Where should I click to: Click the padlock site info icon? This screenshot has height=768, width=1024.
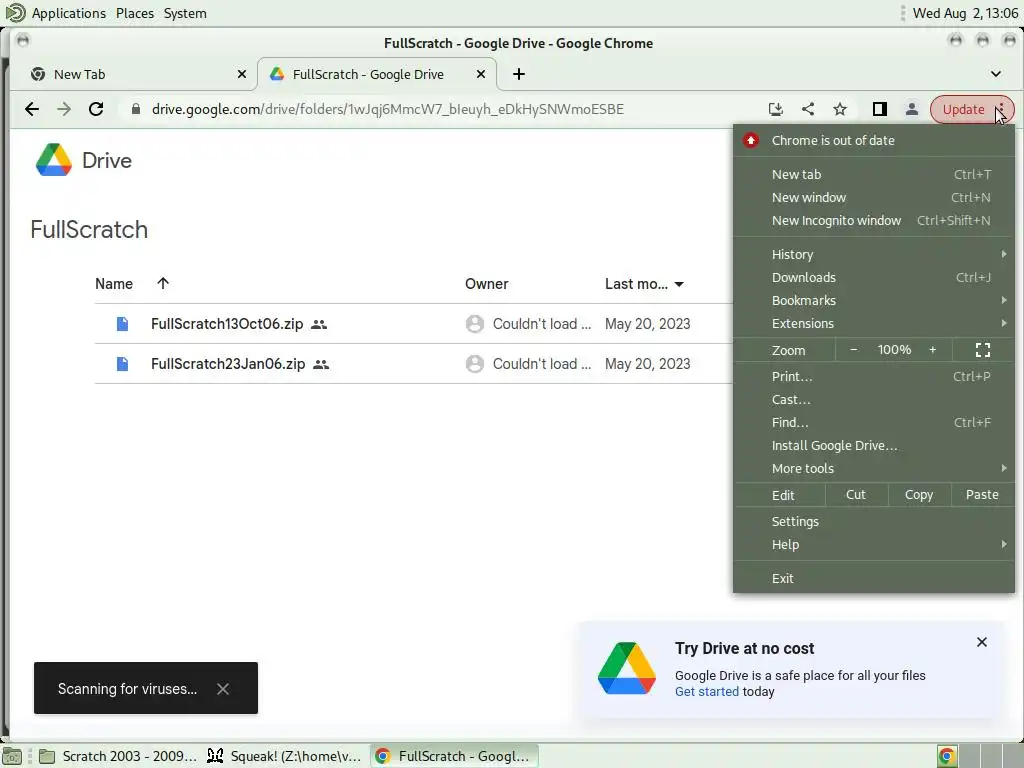point(136,109)
